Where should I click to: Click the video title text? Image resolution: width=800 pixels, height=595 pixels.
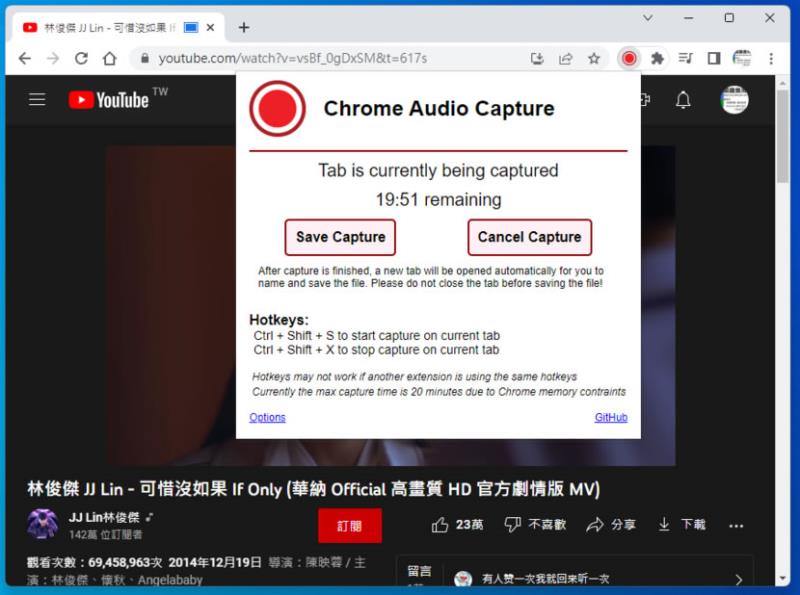(x=313, y=489)
